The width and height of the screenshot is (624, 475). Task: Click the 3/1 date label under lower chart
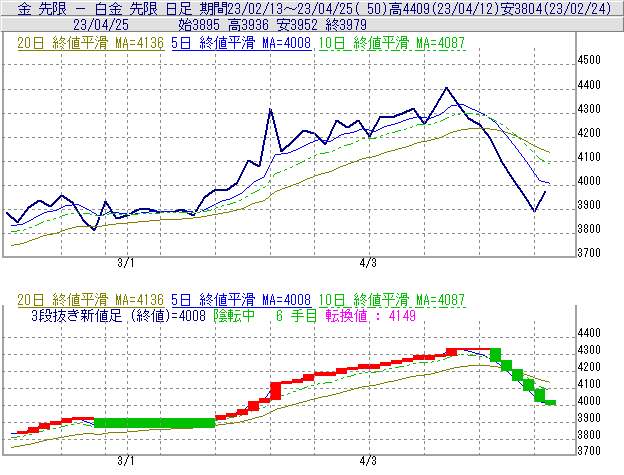[x=126, y=461]
